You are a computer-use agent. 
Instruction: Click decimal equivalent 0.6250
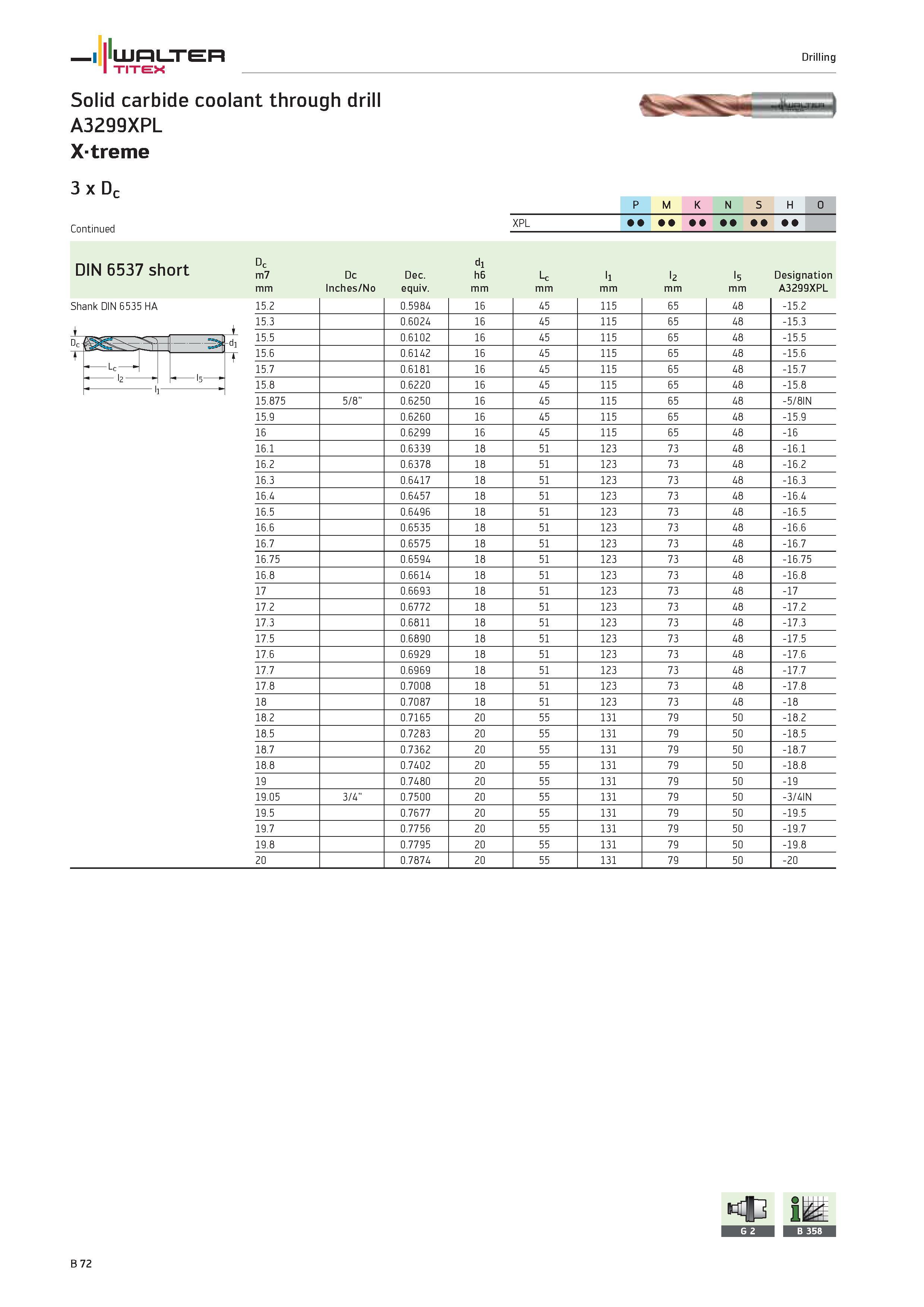pyautogui.click(x=415, y=401)
